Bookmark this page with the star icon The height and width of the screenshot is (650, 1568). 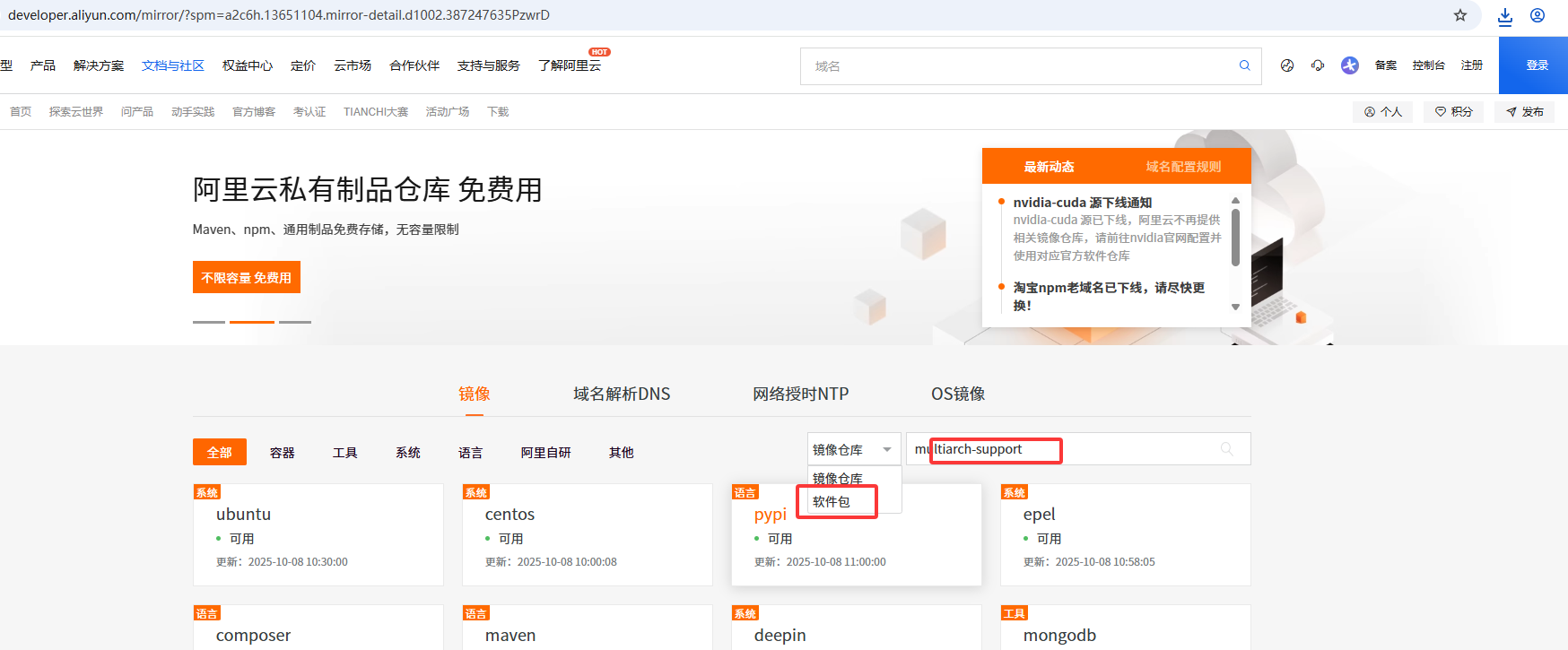click(x=1460, y=15)
